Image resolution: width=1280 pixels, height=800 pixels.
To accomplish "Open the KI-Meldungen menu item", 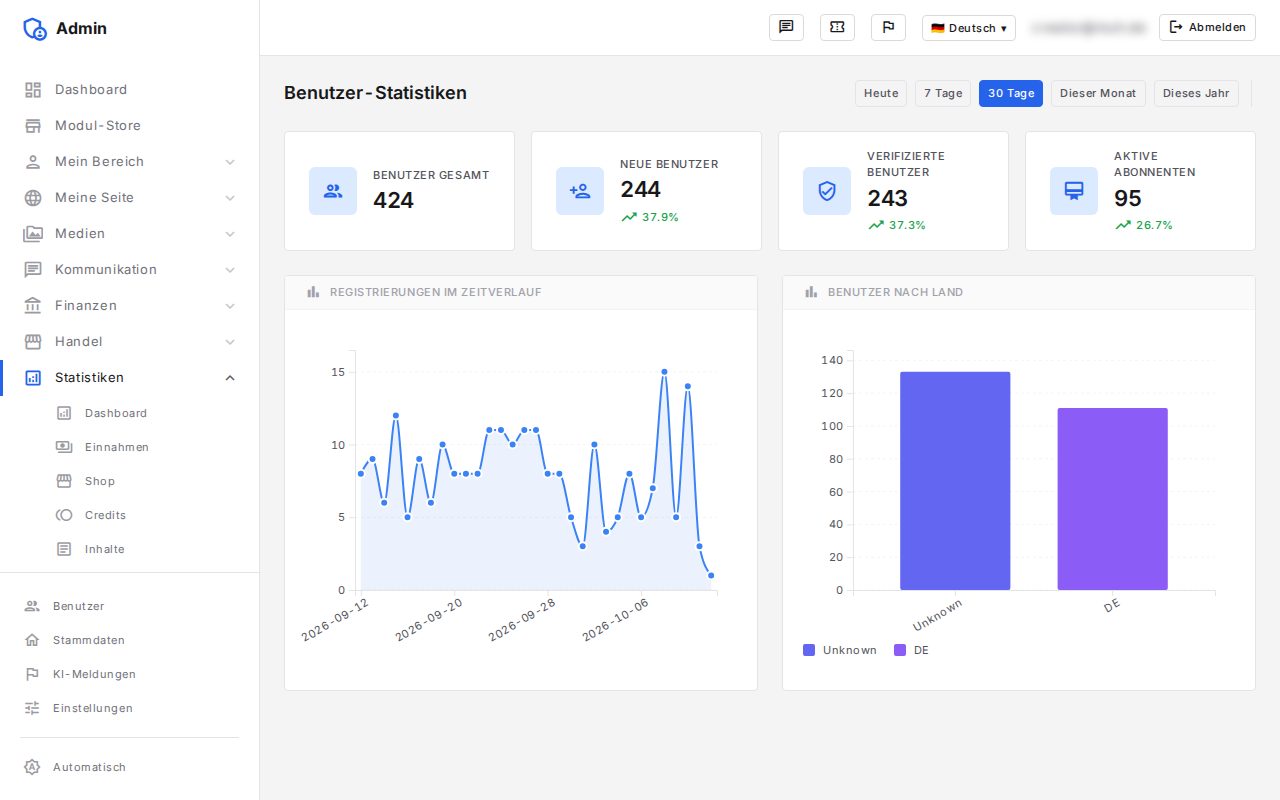I will pos(129,674).
